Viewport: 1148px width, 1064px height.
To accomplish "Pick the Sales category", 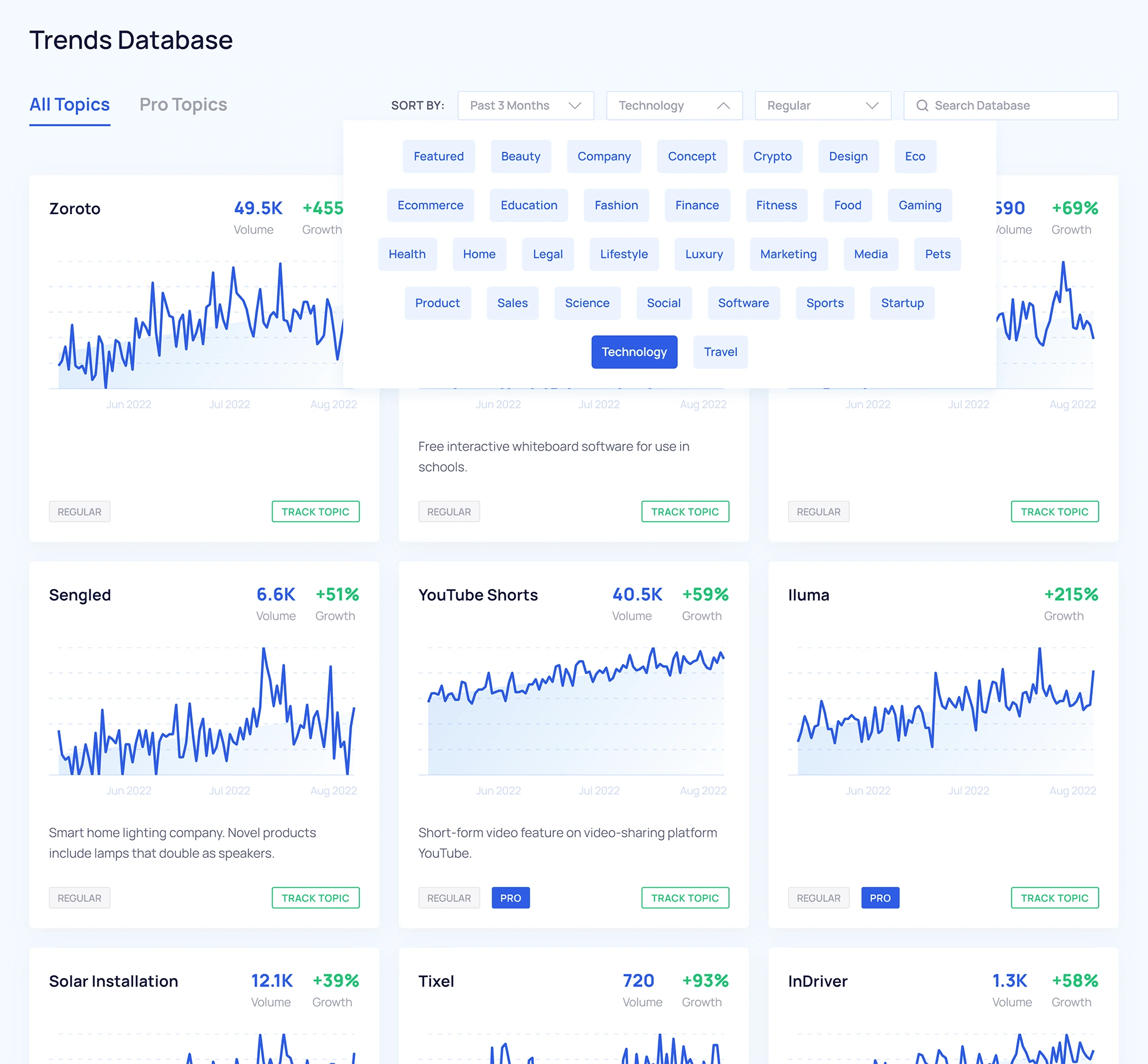I will [x=512, y=303].
